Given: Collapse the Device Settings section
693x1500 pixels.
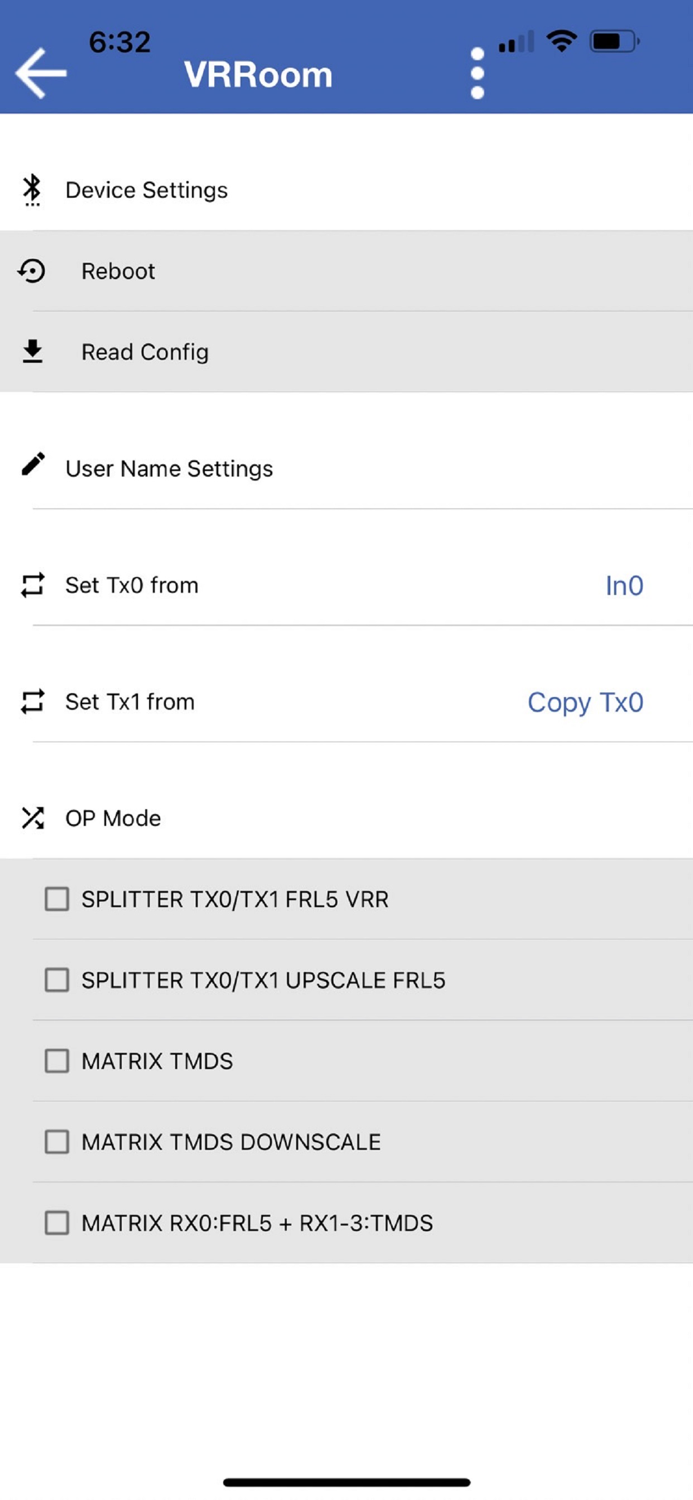Looking at the screenshot, I should click(147, 190).
